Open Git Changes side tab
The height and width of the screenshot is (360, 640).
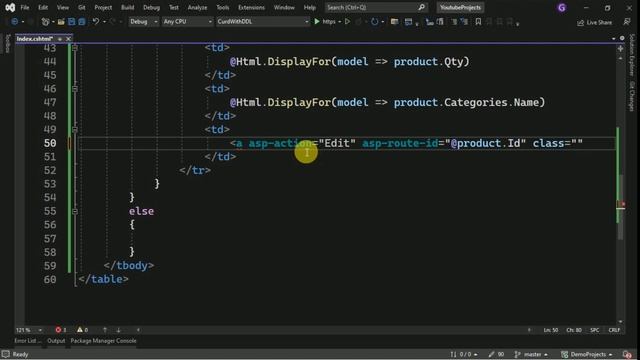click(x=632, y=96)
